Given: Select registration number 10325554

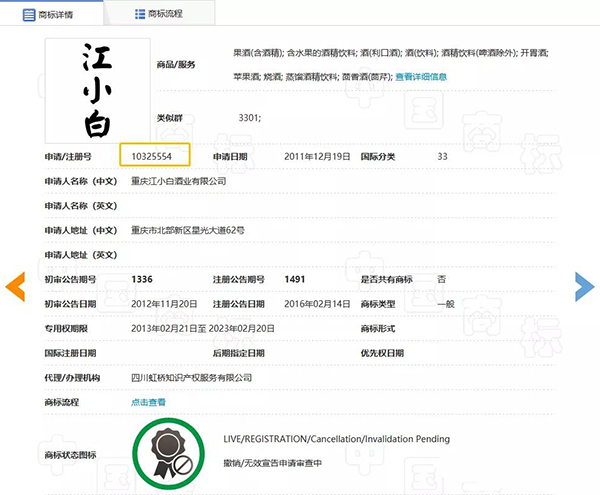Looking at the screenshot, I should coord(152,156).
